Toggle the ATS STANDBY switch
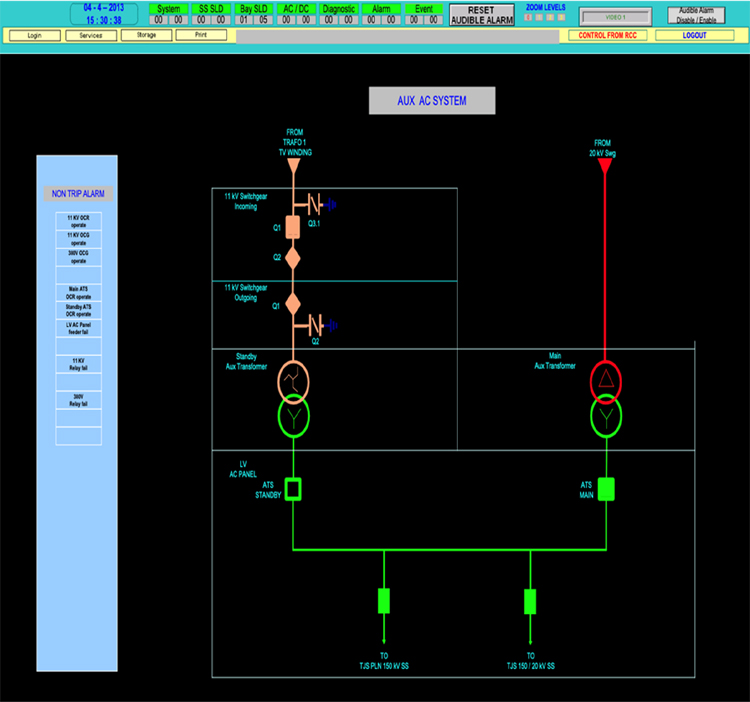The image size is (750, 702). (x=293, y=488)
